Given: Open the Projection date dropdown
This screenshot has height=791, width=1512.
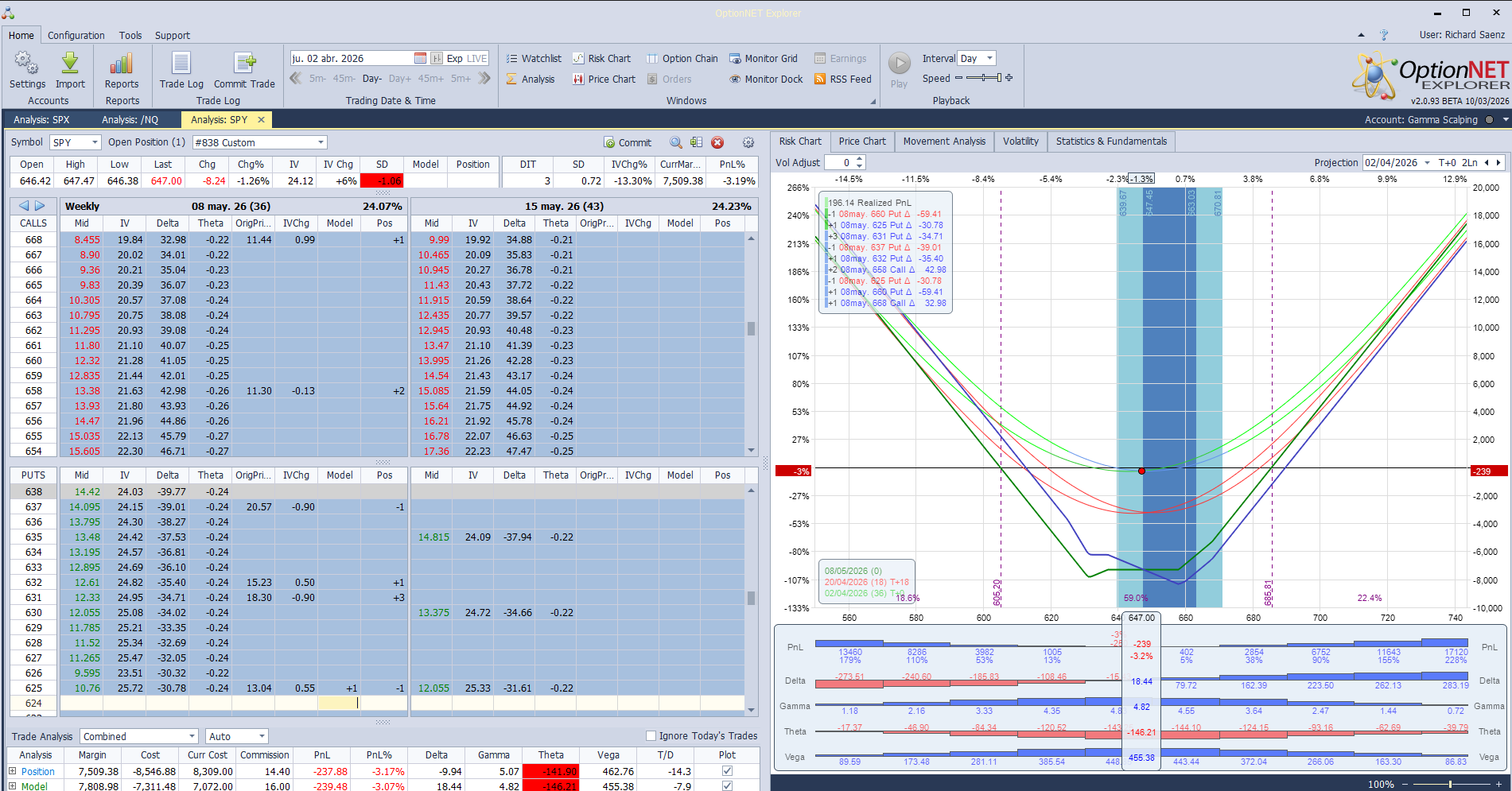Looking at the screenshot, I should coord(1427,162).
